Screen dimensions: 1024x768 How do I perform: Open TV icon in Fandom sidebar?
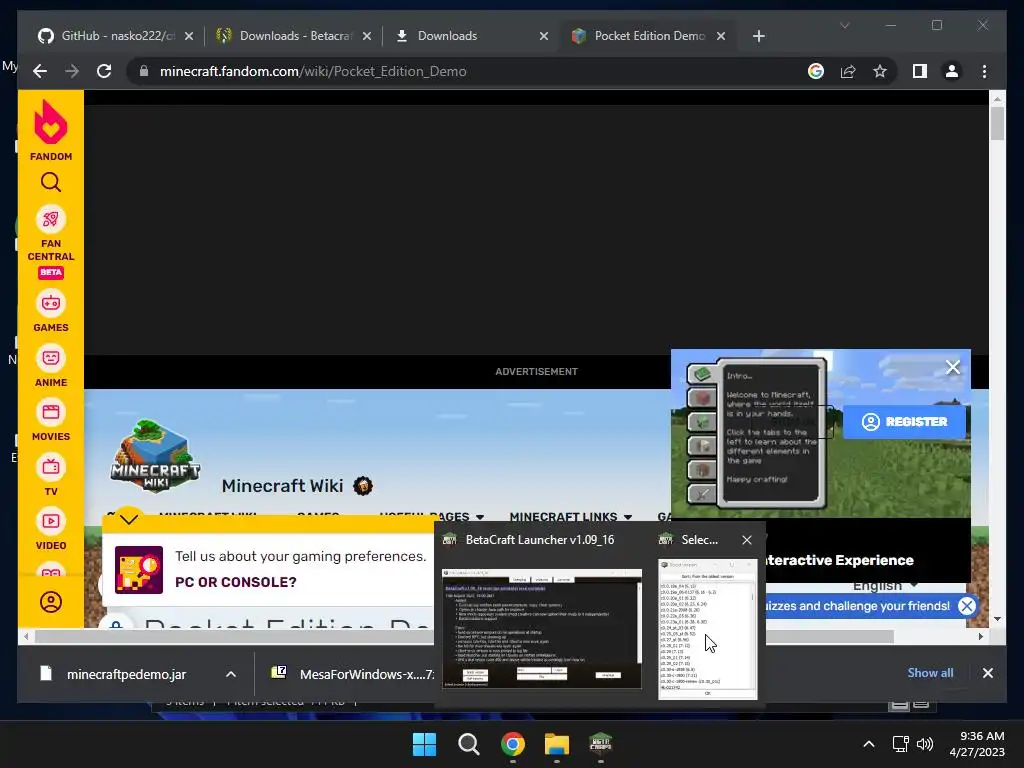pyautogui.click(x=50, y=467)
